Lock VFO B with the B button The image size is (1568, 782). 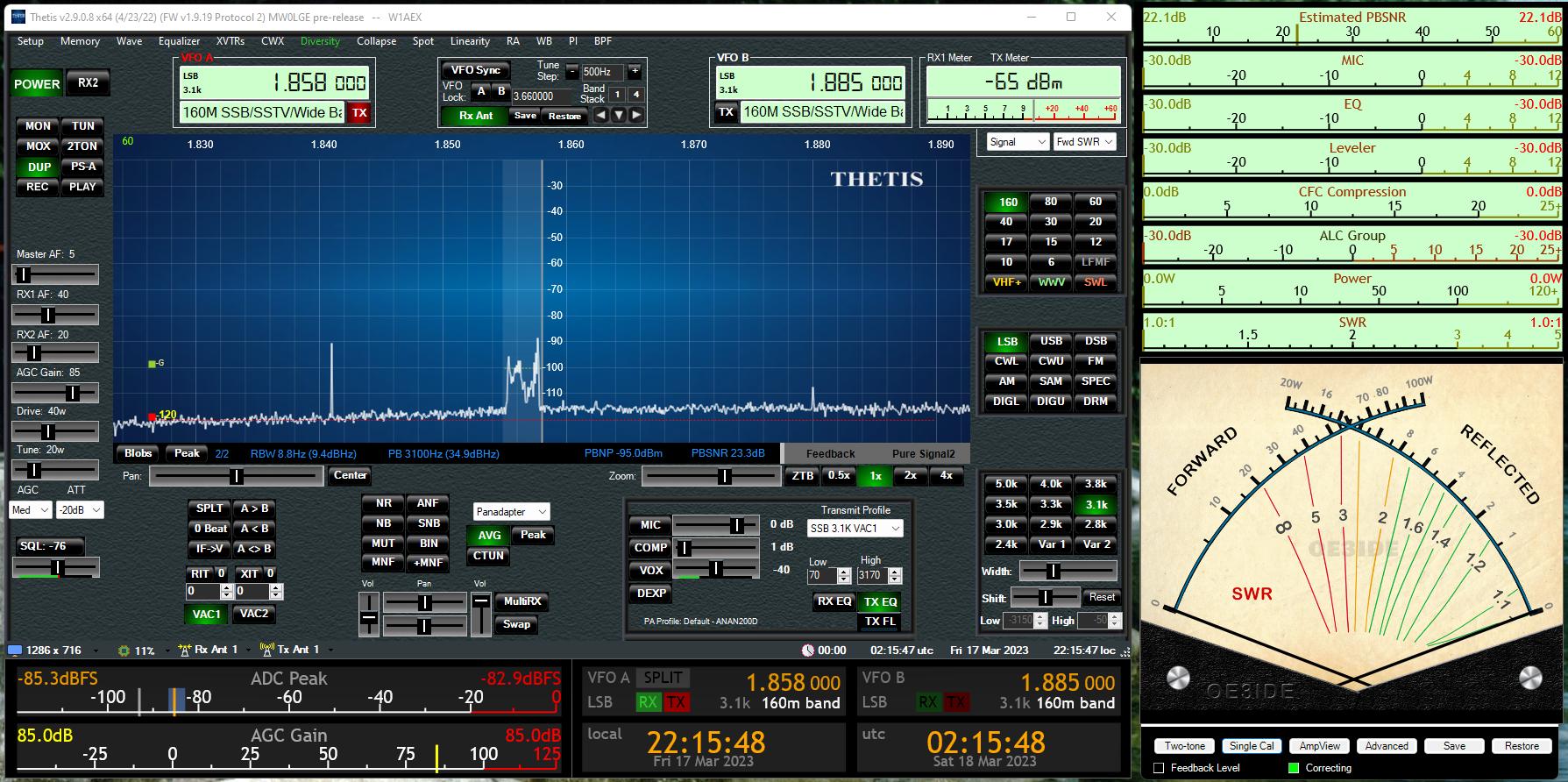(501, 91)
